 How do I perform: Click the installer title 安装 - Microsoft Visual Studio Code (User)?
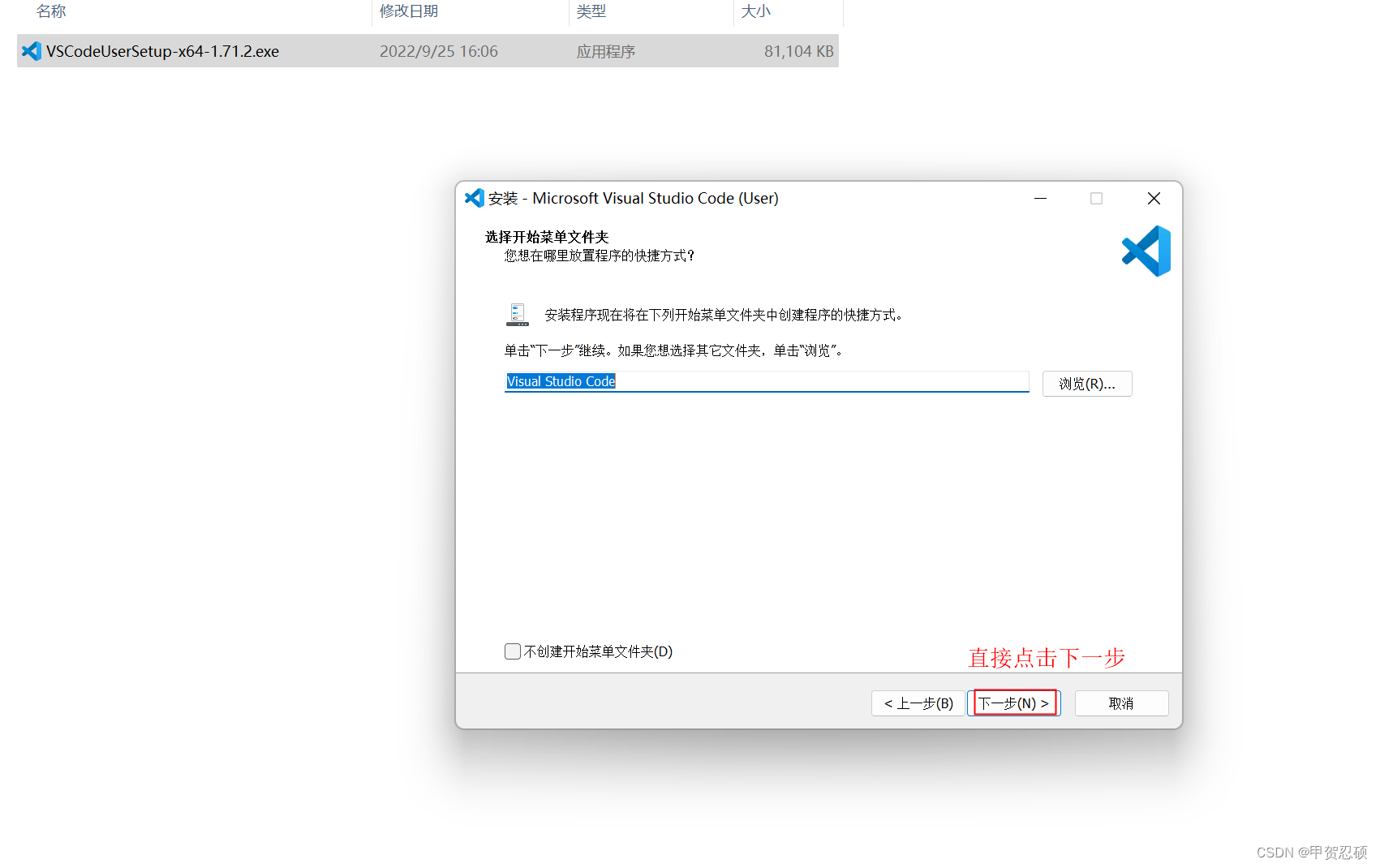click(x=634, y=198)
